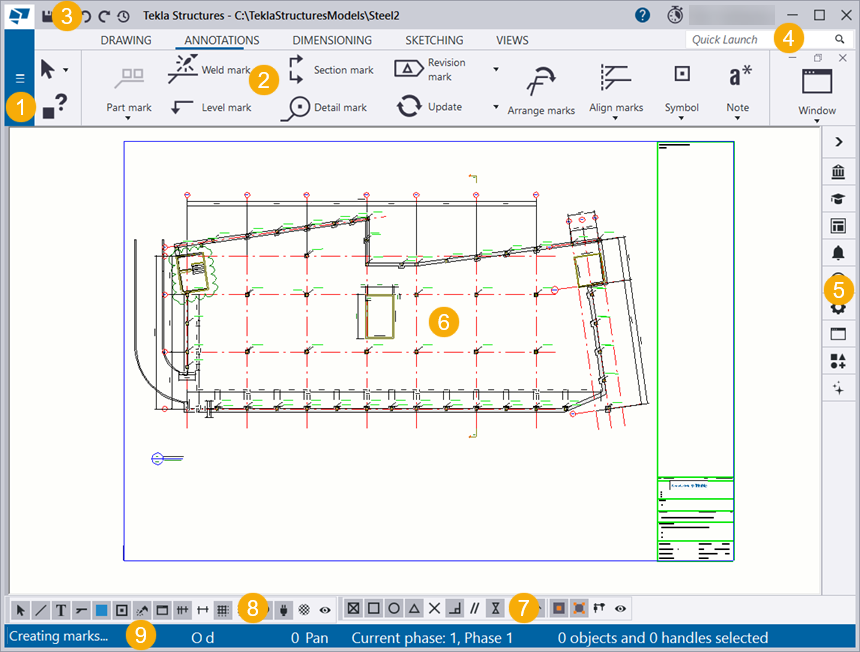
Task: Open the SKETCHING ribbon tab
Action: pyautogui.click(x=434, y=41)
